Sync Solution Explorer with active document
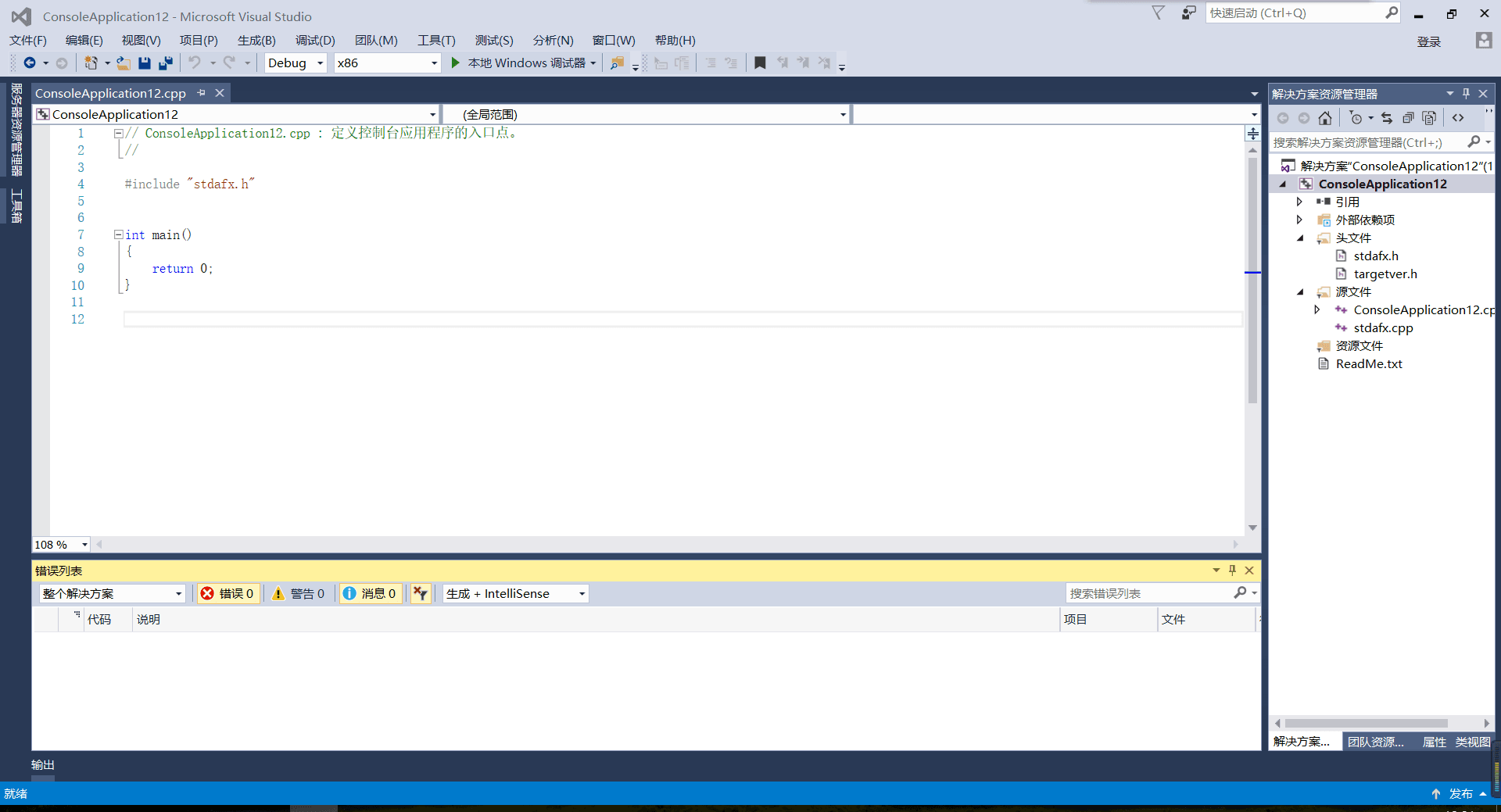The image size is (1501, 812). [x=1387, y=118]
